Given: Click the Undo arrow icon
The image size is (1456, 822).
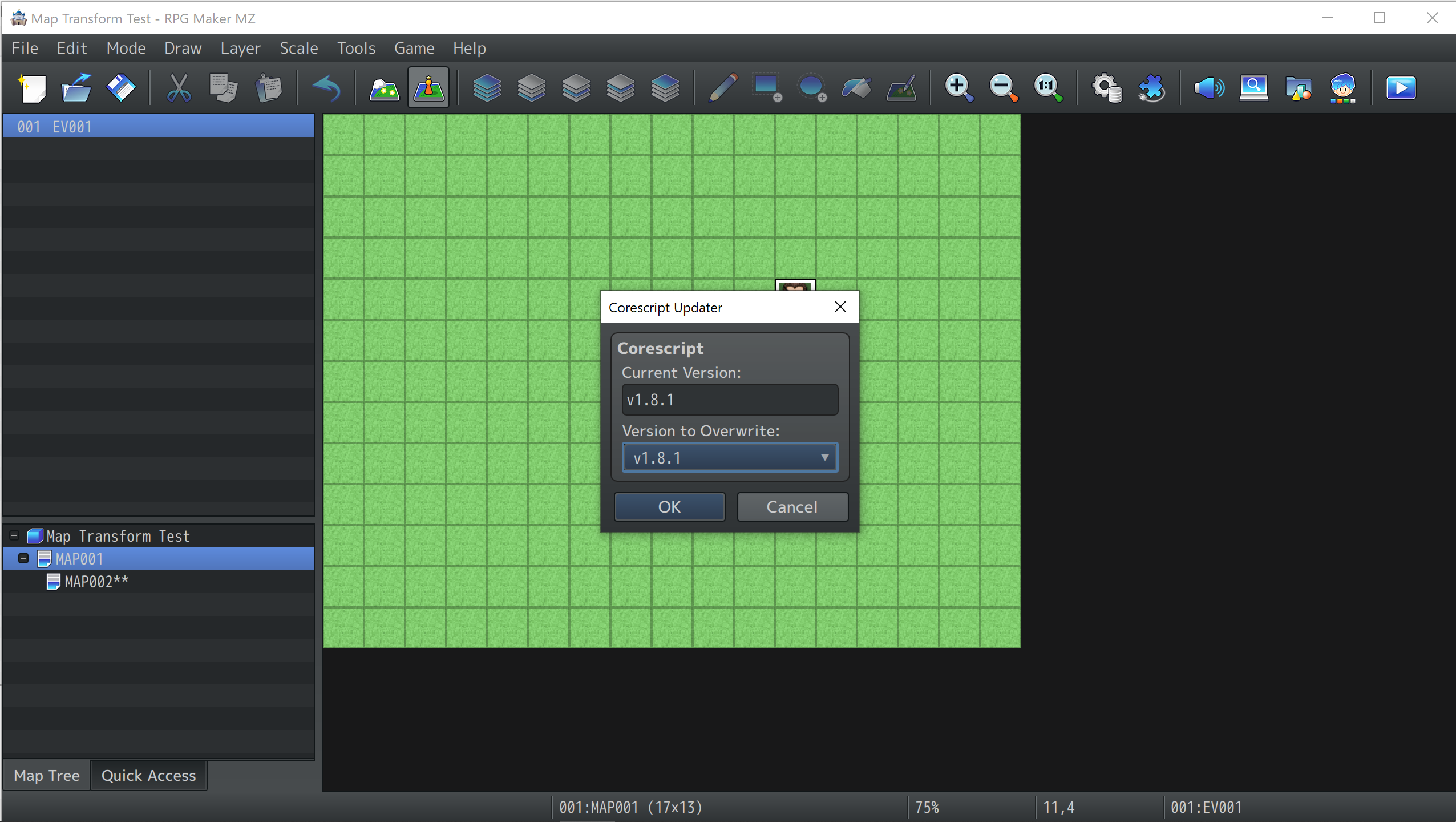Looking at the screenshot, I should tap(326, 88).
